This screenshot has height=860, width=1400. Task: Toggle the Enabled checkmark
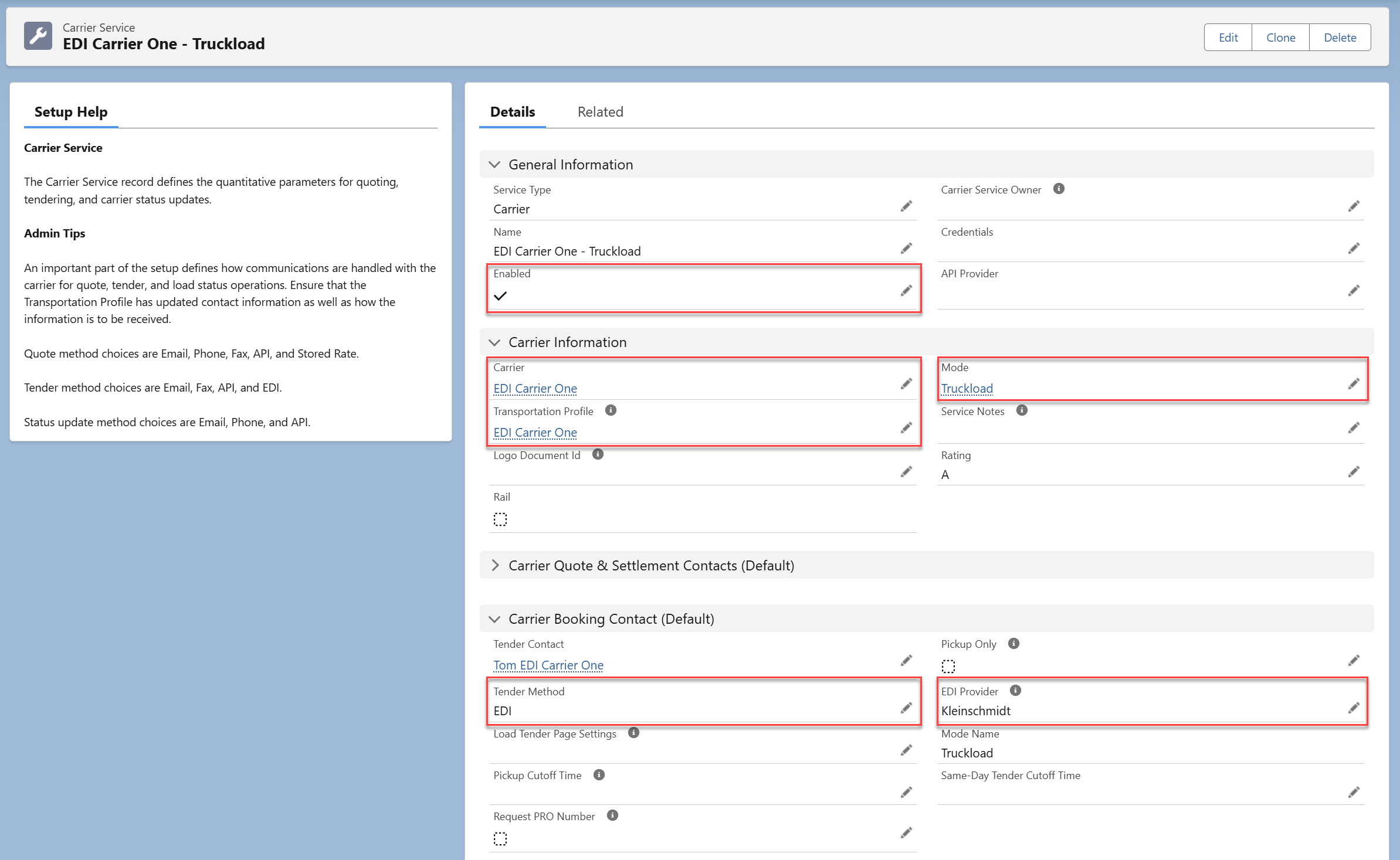[x=500, y=296]
